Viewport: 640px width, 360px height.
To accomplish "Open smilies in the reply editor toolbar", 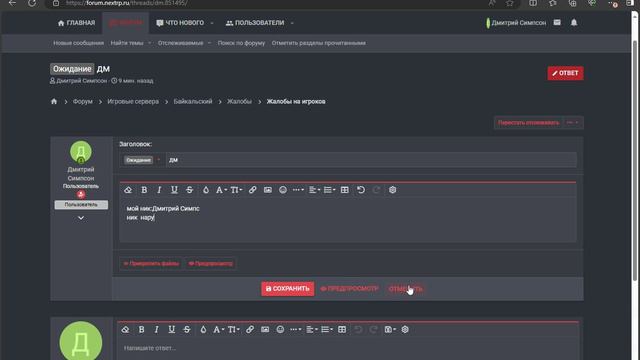I will coord(280,329).
